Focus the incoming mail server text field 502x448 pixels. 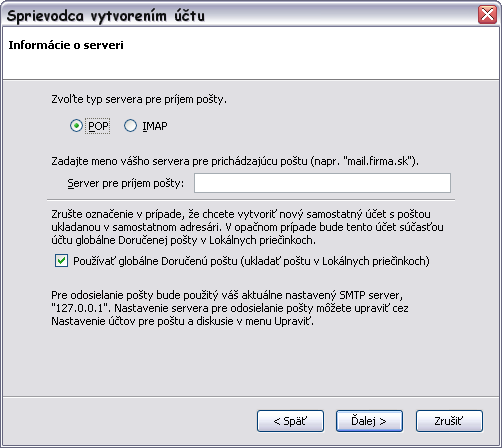[x=322, y=183]
